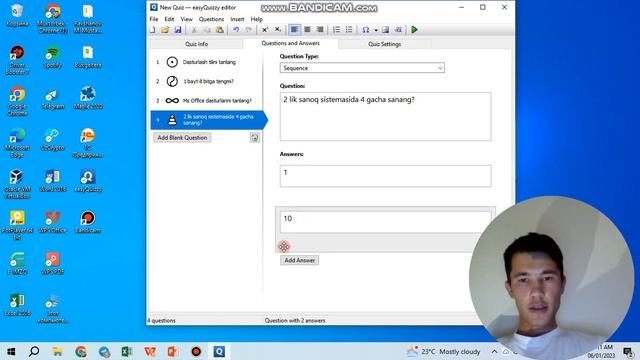Open the Help menu

tap(256, 19)
